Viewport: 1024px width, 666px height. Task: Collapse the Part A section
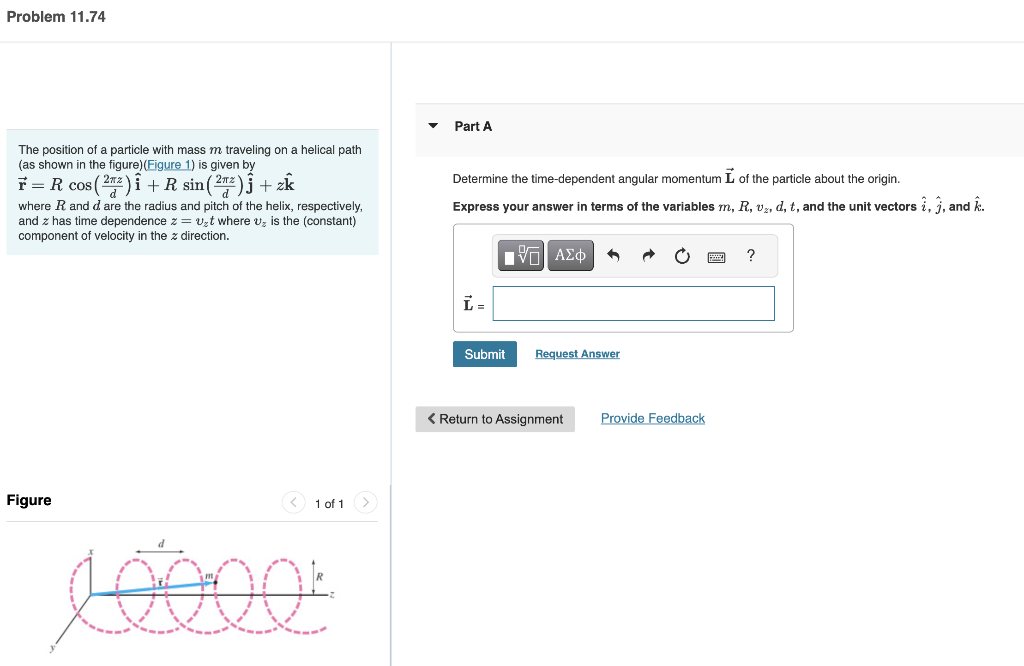(x=432, y=126)
